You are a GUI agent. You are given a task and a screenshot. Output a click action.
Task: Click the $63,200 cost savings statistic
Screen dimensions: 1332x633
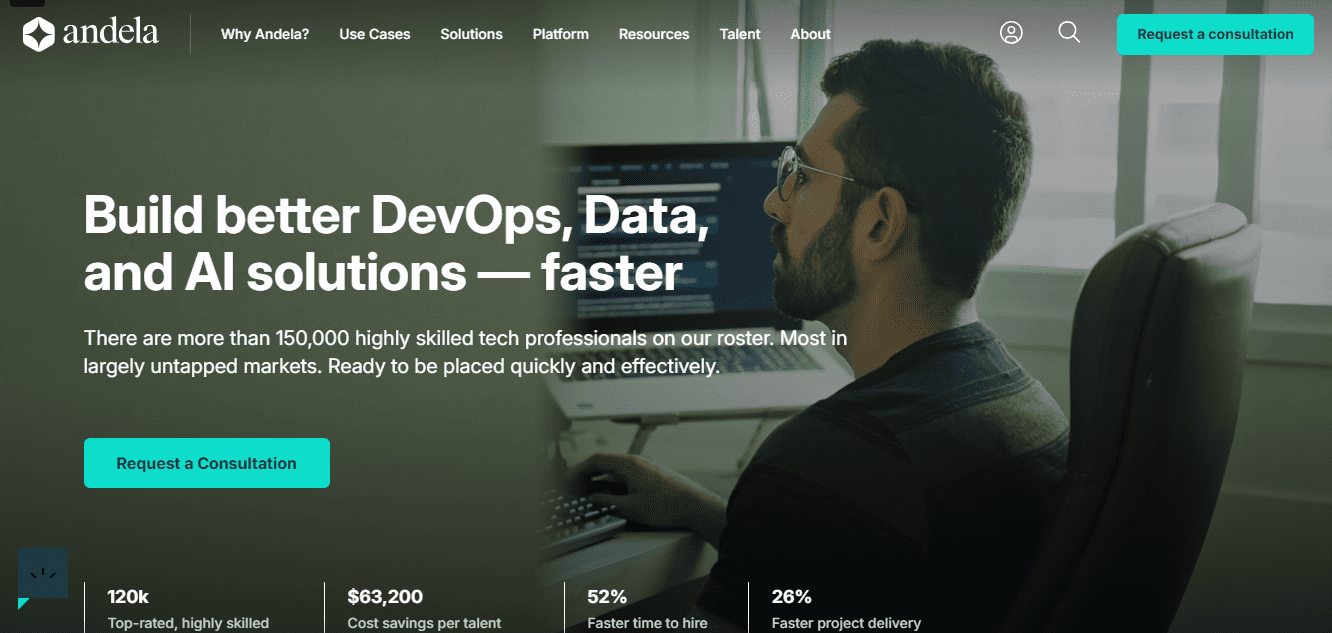point(424,609)
